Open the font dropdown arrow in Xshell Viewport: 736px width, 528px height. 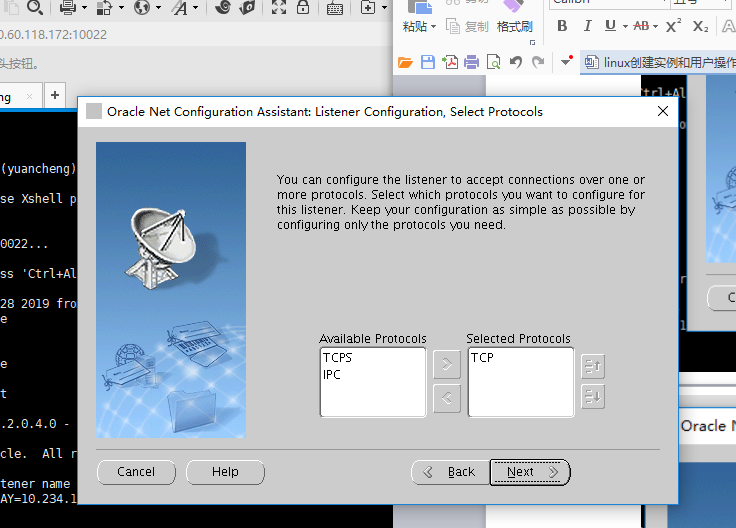pyautogui.click(x=195, y=8)
